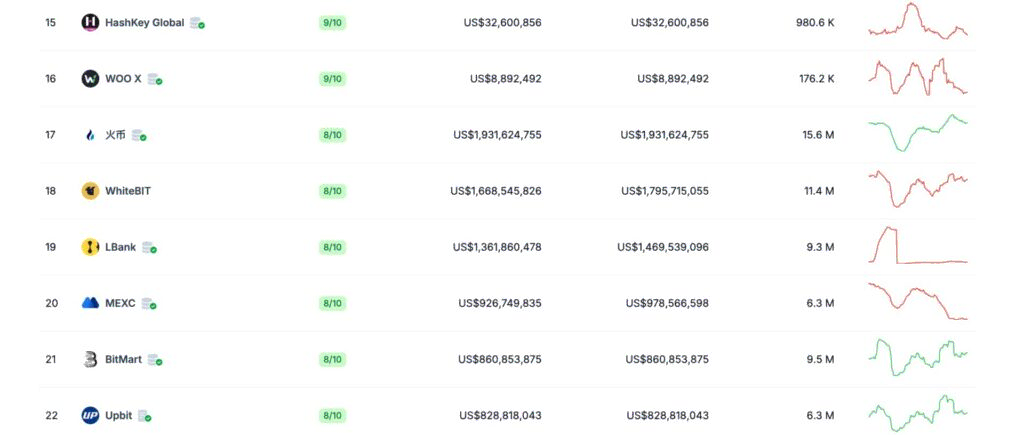Open the HashKey Global exchange page
The width and height of the screenshot is (1024, 435).
tap(144, 23)
